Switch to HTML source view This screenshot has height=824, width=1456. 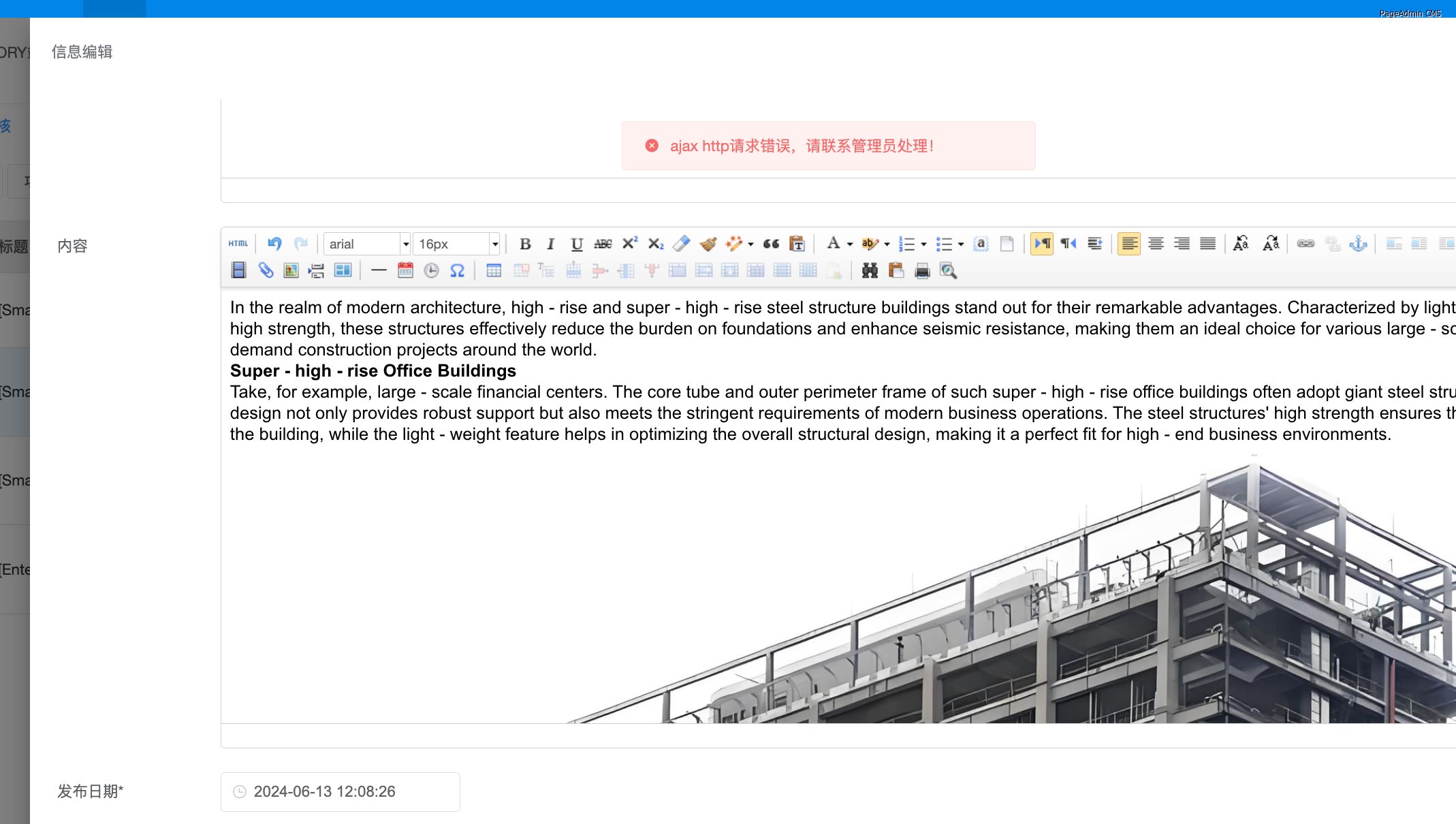[x=238, y=244]
